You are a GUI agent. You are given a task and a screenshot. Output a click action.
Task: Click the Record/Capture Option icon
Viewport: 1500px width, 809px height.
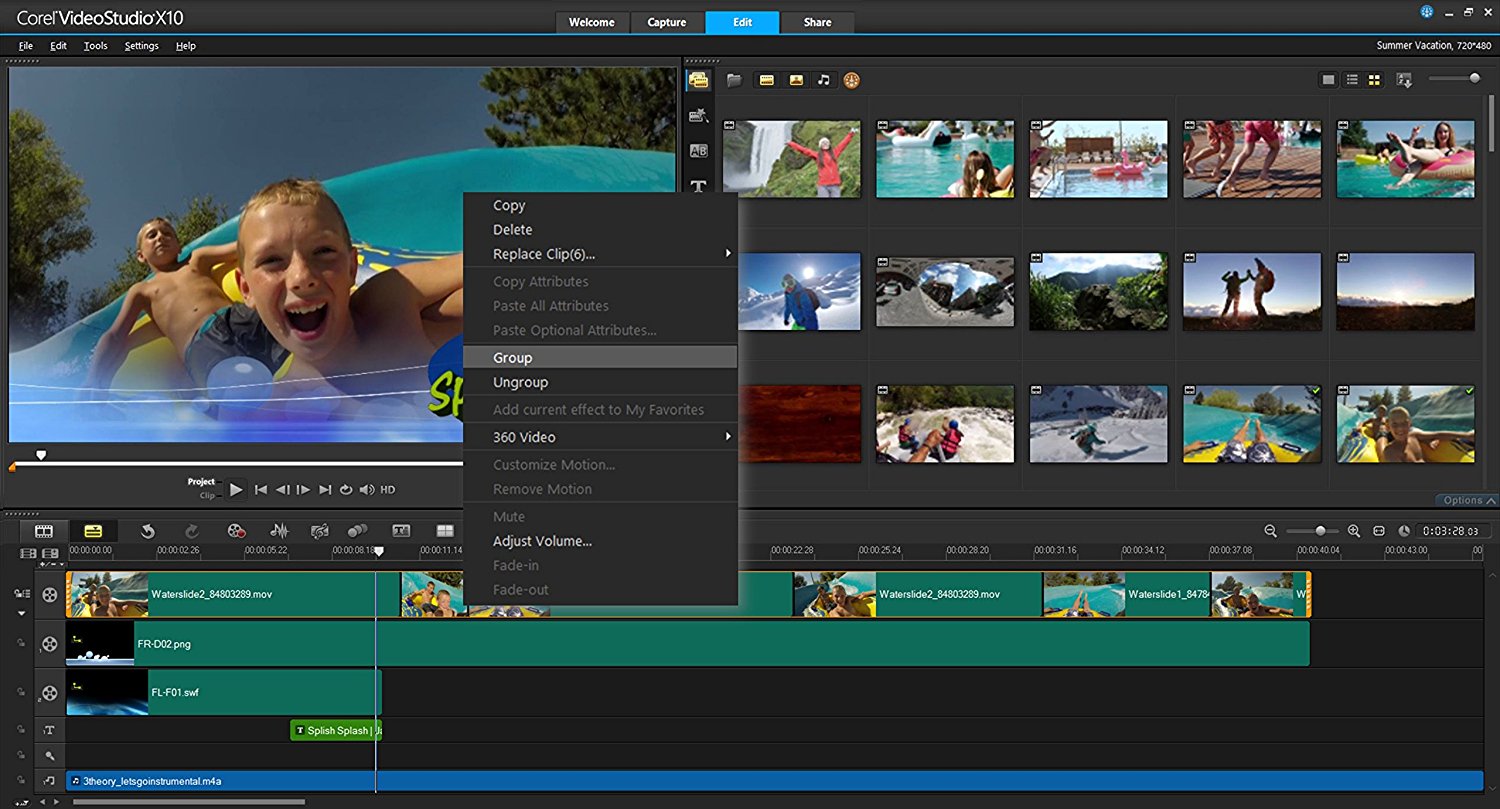236,531
